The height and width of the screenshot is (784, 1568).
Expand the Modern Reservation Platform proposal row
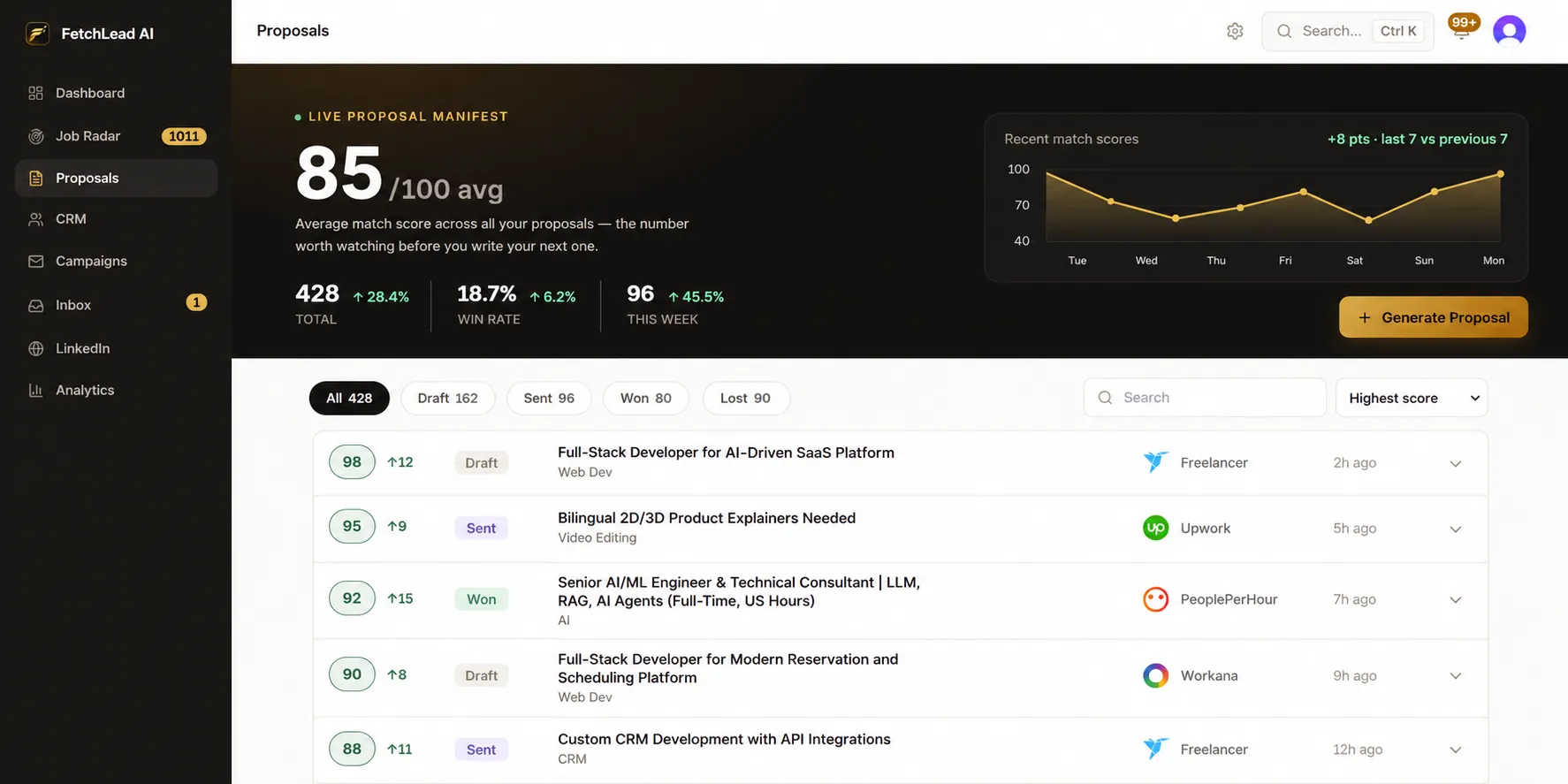[1455, 675]
